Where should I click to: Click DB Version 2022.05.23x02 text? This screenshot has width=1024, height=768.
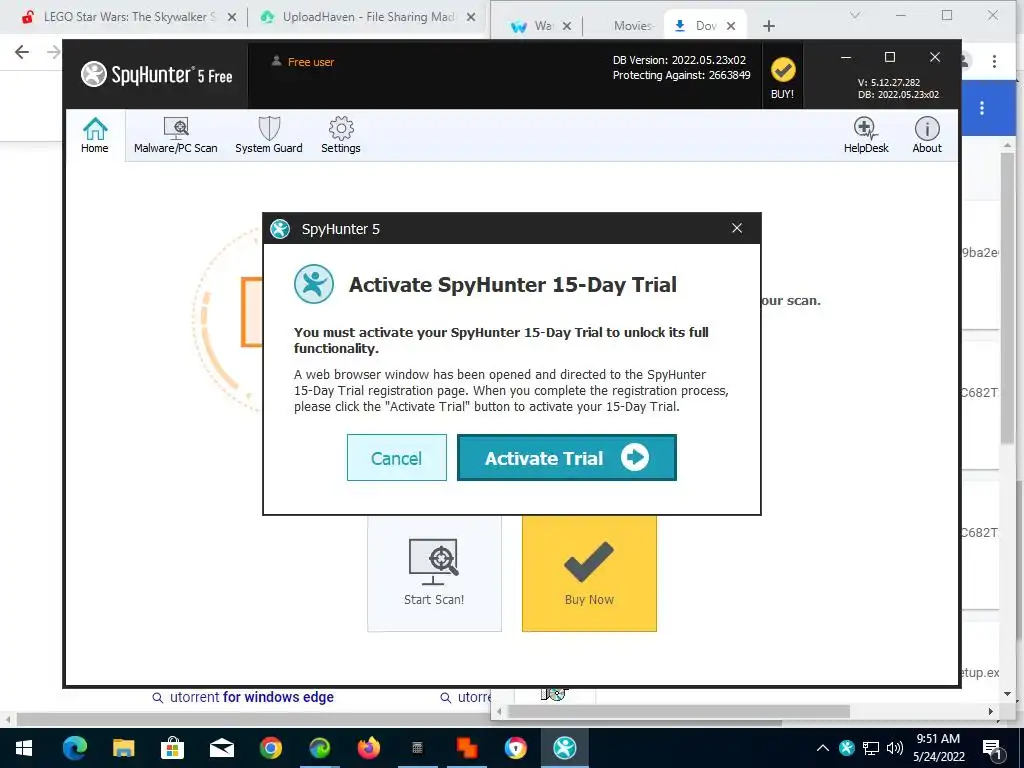679,60
